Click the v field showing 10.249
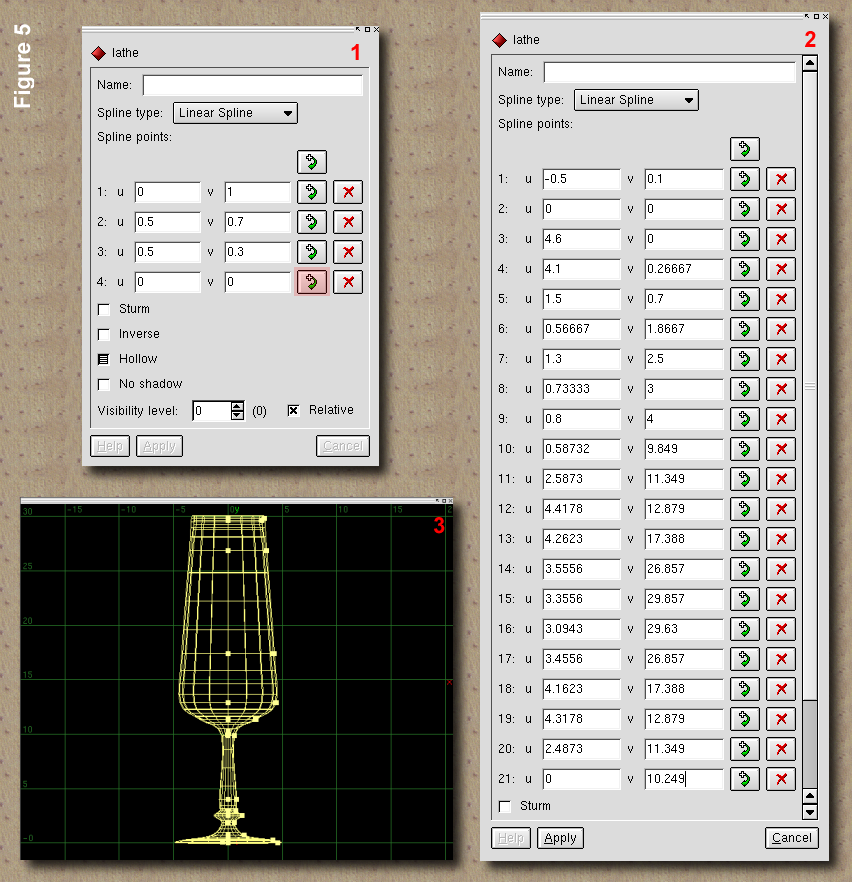Screen dimensions: 852x882 coord(683,779)
